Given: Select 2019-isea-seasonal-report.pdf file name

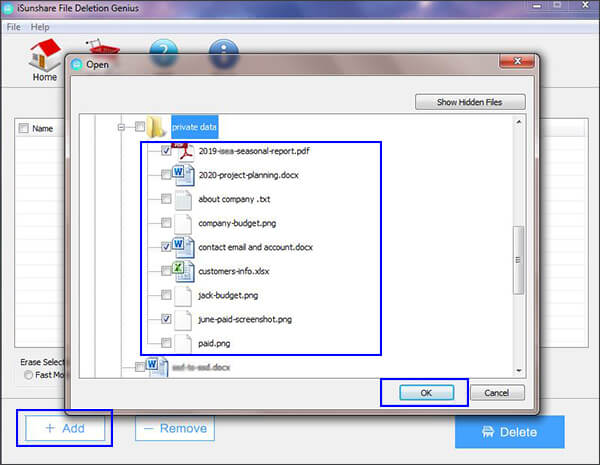Looking at the screenshot, I should 254,151.
